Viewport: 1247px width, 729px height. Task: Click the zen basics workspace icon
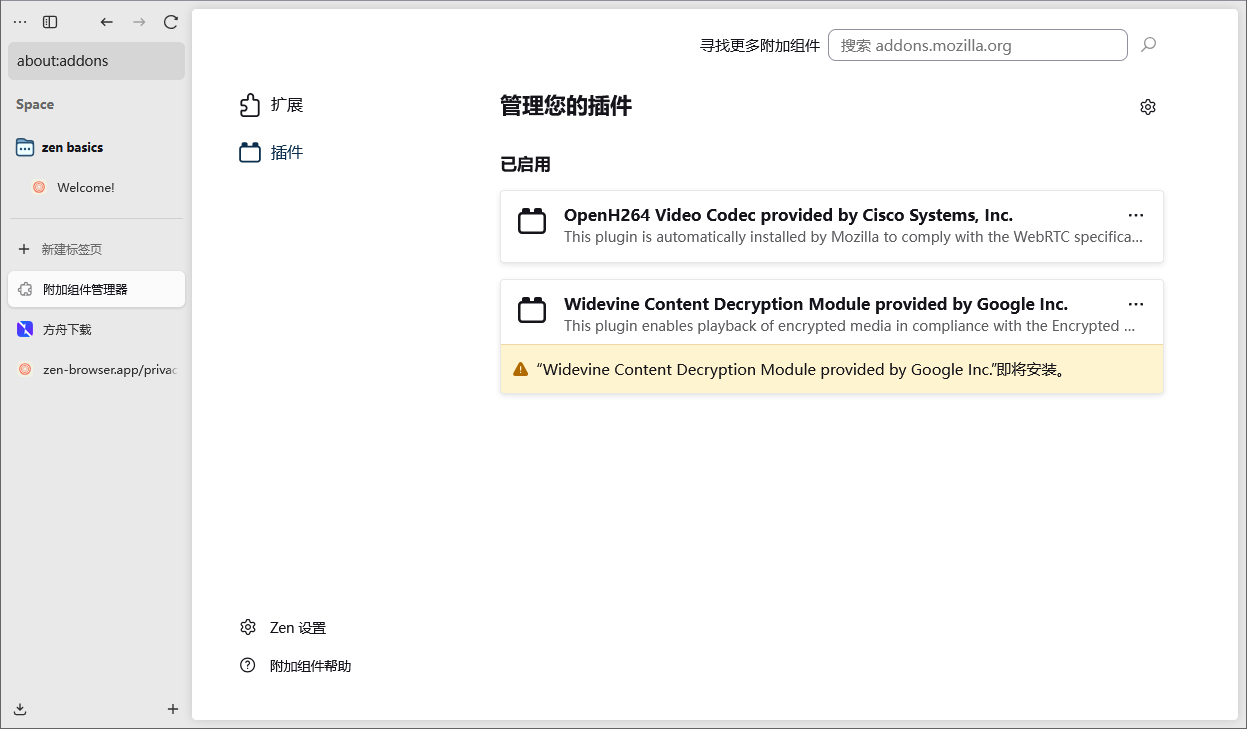(x=24, y=147)
